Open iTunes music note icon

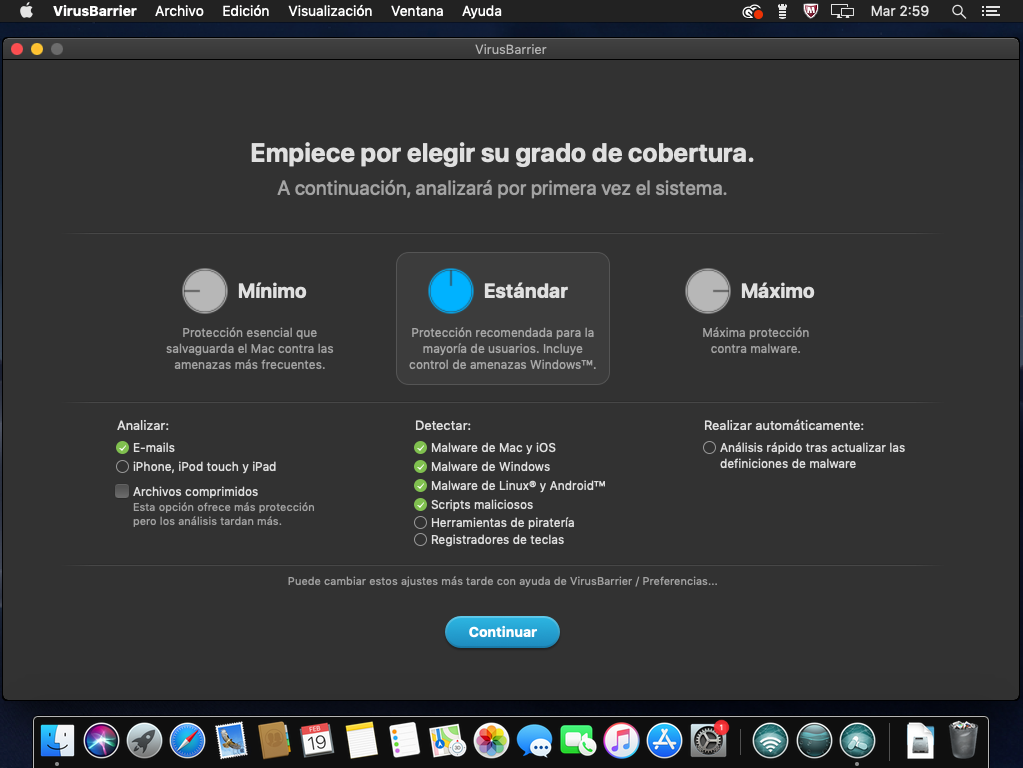point(621,741)
